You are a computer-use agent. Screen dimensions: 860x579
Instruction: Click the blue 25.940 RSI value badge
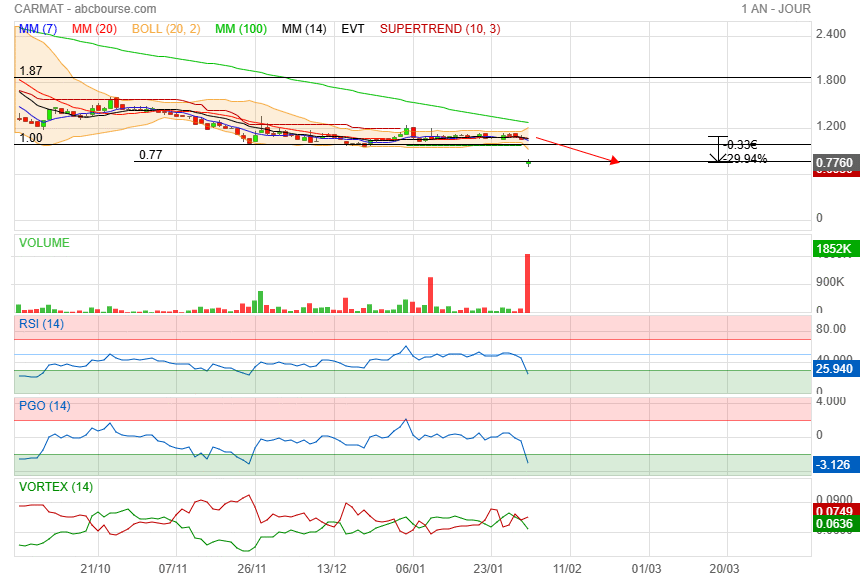point(833,369)
